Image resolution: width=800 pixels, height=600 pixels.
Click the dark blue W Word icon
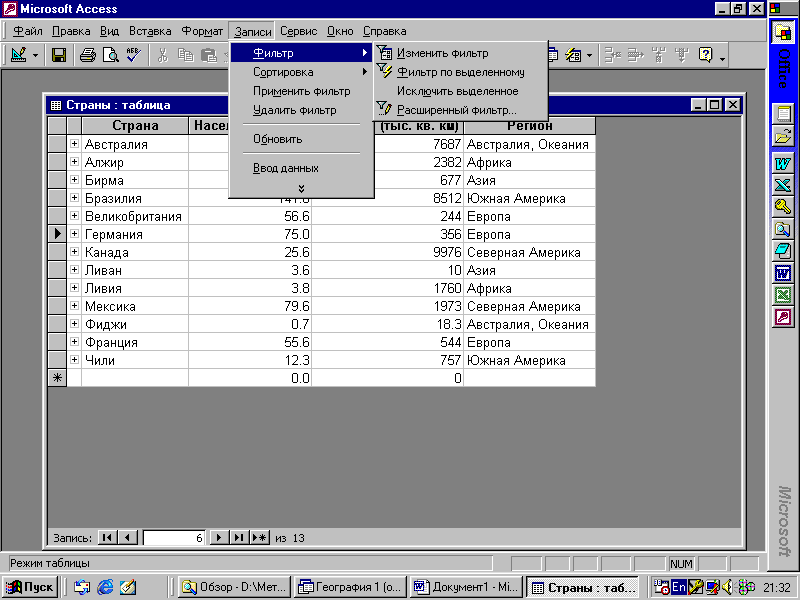783,273
